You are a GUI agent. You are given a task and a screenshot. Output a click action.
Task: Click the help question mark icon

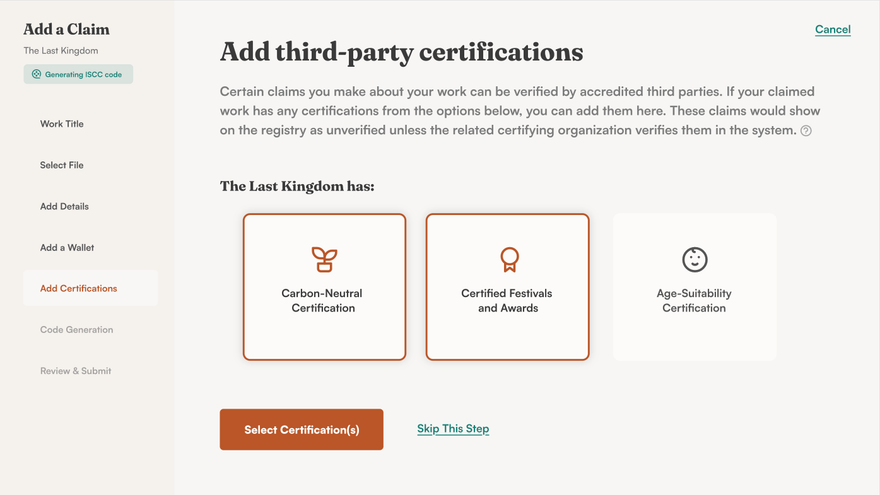[806, 131]
